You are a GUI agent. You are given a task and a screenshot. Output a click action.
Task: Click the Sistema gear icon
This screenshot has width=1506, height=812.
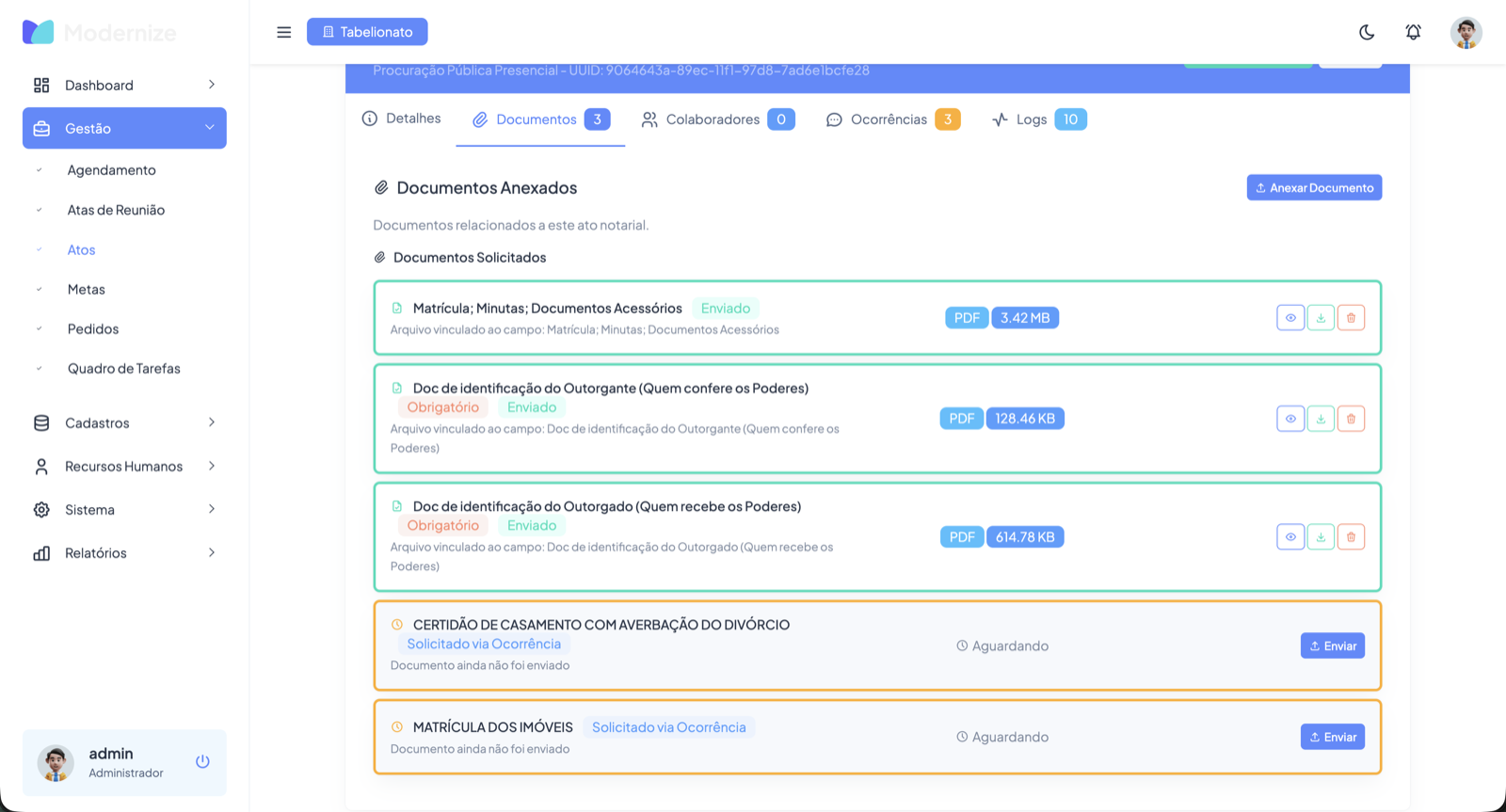point(41,509)
